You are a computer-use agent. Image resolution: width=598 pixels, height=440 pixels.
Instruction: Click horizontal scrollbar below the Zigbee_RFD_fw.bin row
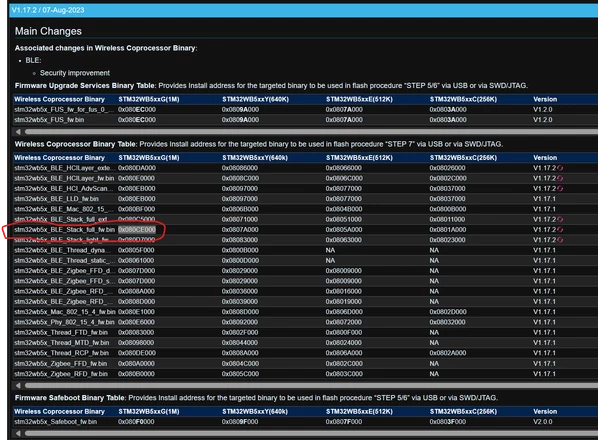pyautogui.click(x=311, y=385)
